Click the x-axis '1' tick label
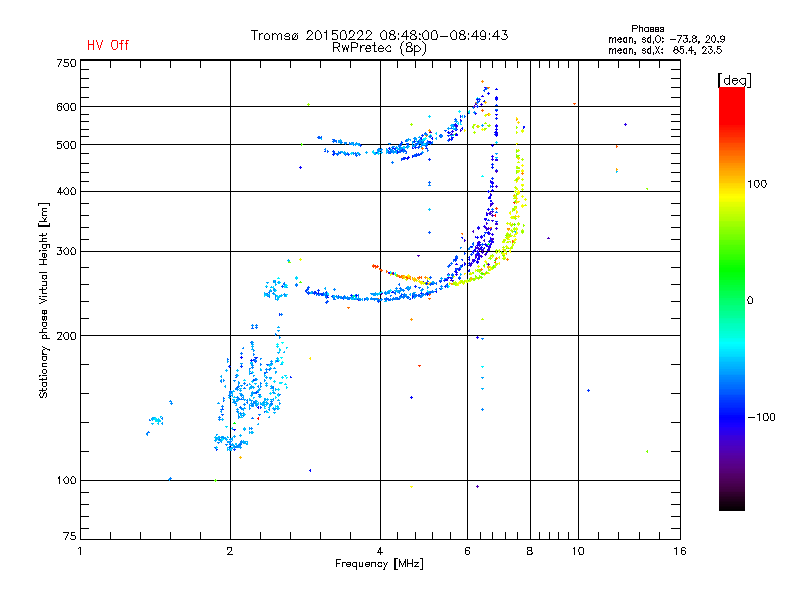The image size is (800, 600). [x=80, y=551]
